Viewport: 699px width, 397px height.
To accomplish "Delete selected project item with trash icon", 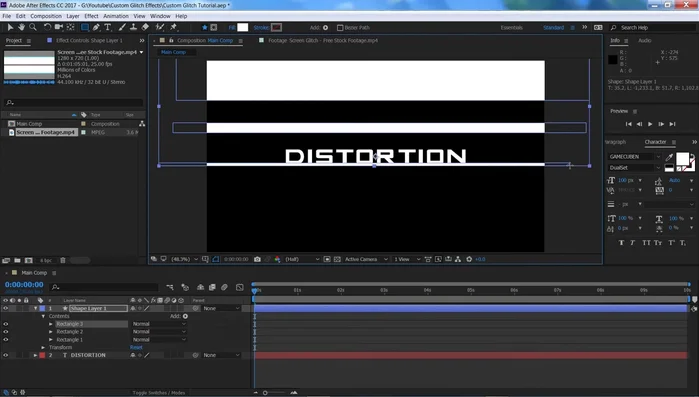I will click(63, 260).
